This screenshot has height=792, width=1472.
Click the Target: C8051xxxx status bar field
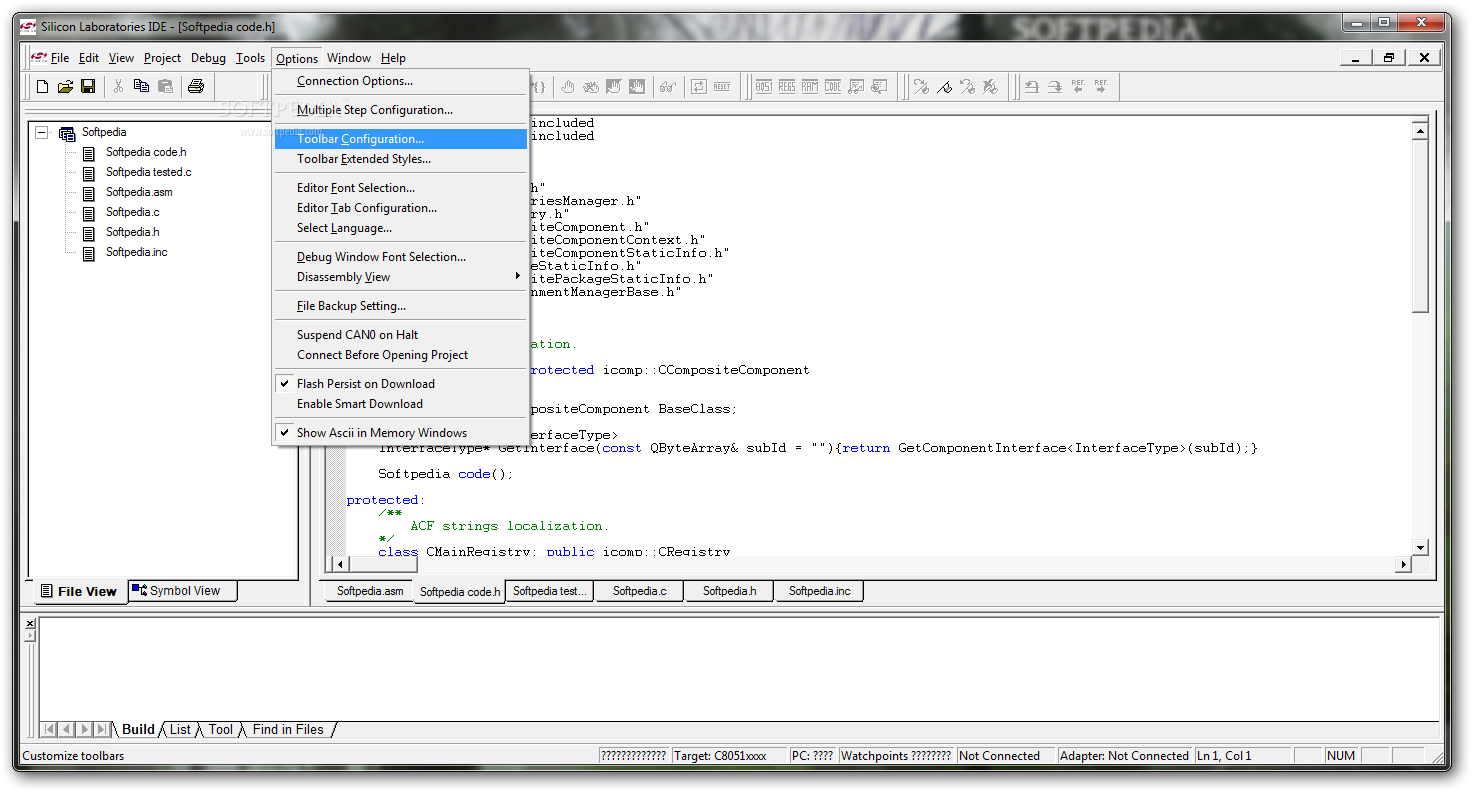pyautogui.click(x=730, y=756)
